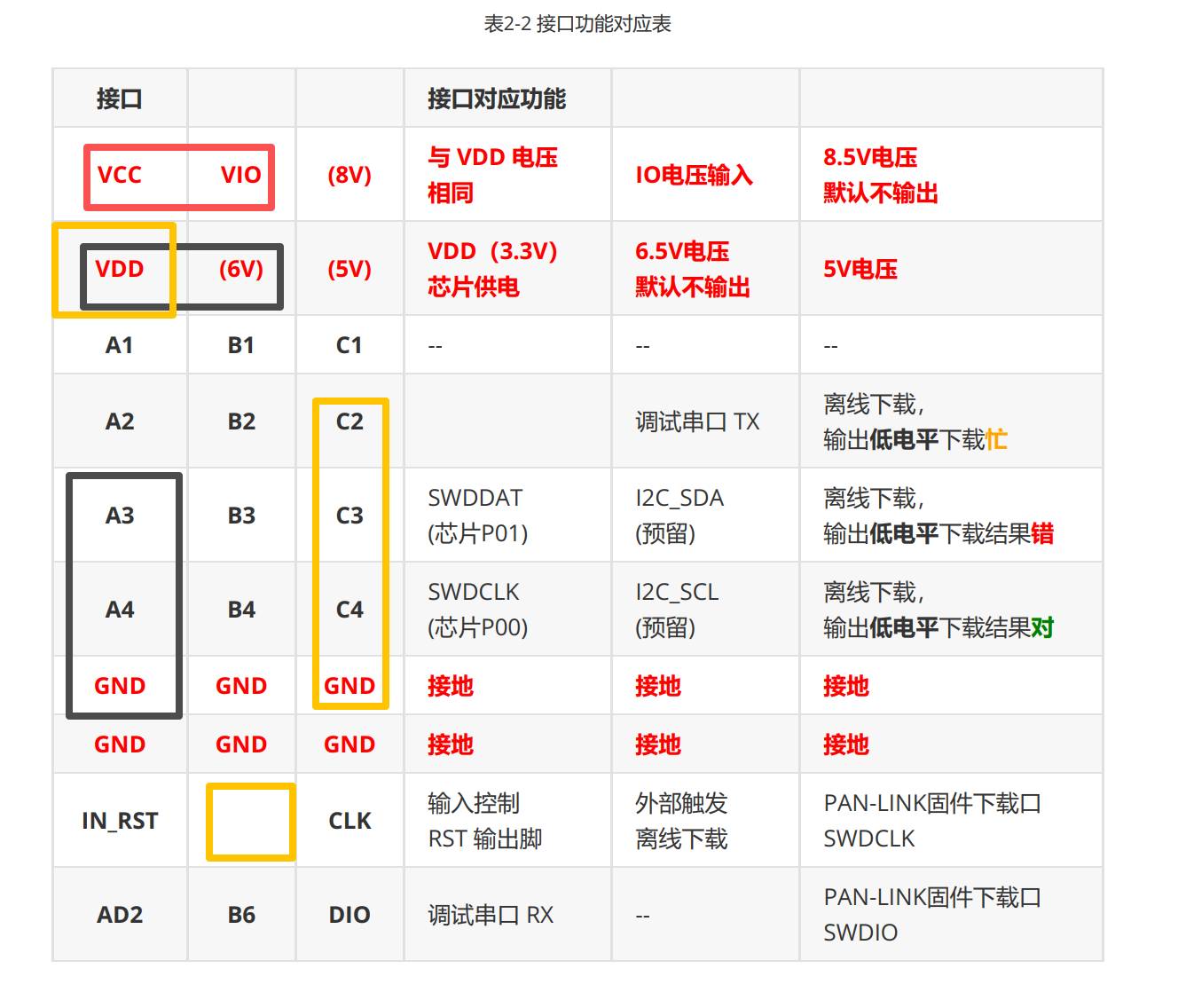Select the B4 cell
This screenshot has height=1008, width=1178.
[241, 610]
